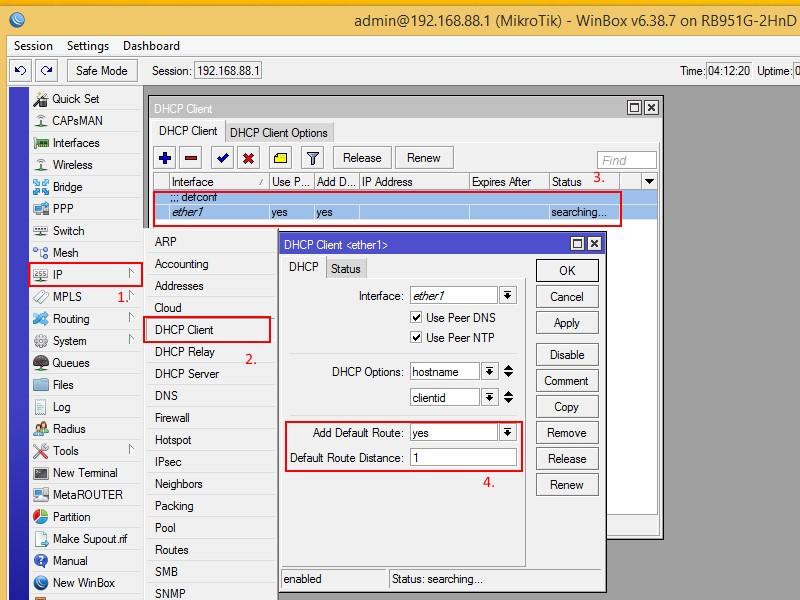Click the blue checkmark enable icon

tap(222, 158)
